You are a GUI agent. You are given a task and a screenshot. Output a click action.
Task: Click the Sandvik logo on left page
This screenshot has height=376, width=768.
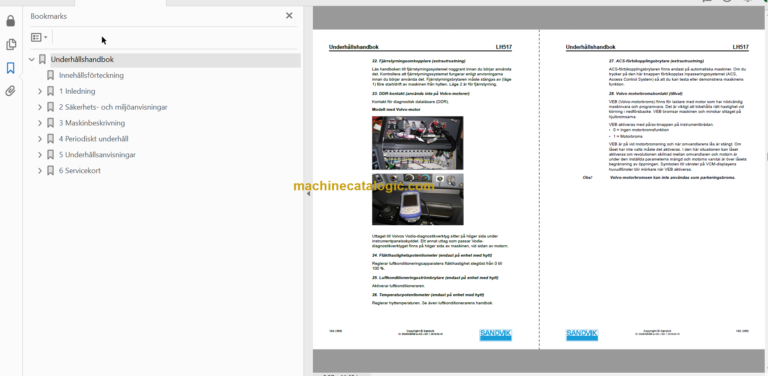[495, 335]
